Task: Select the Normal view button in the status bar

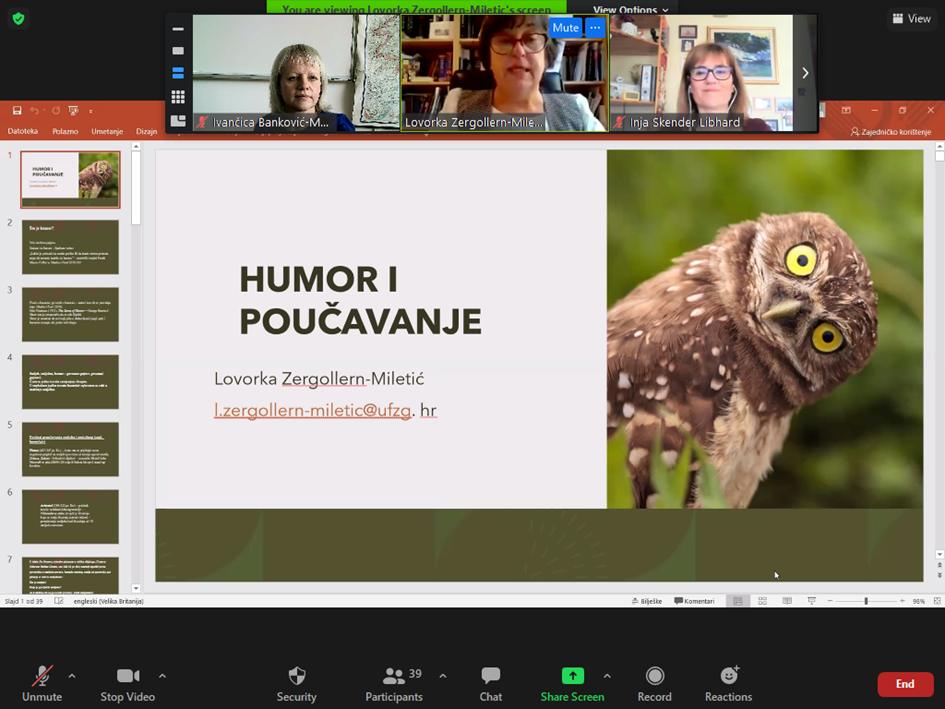Action: 738,601
